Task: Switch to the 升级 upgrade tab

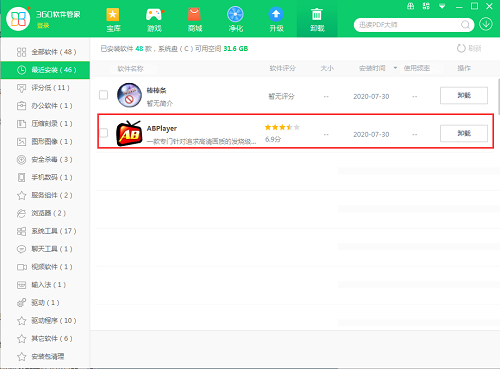Action: 276,20
